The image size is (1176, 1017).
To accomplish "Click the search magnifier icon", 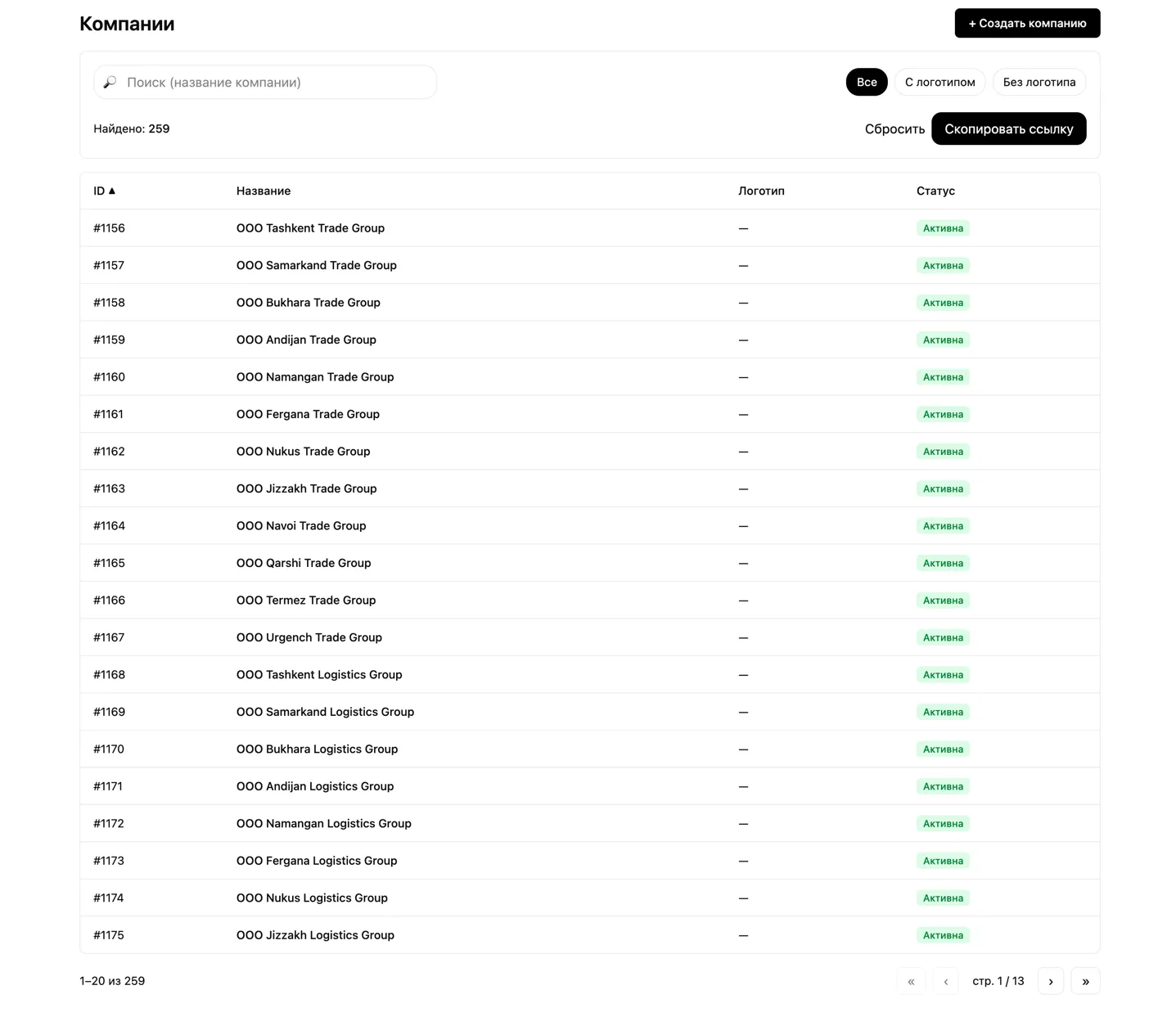I will [x=110, y=83].
